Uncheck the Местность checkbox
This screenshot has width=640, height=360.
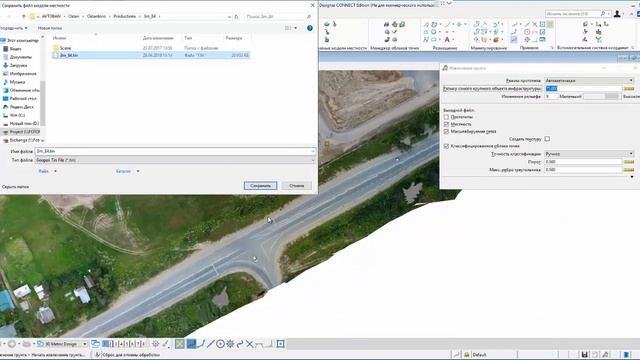(446, 124)
